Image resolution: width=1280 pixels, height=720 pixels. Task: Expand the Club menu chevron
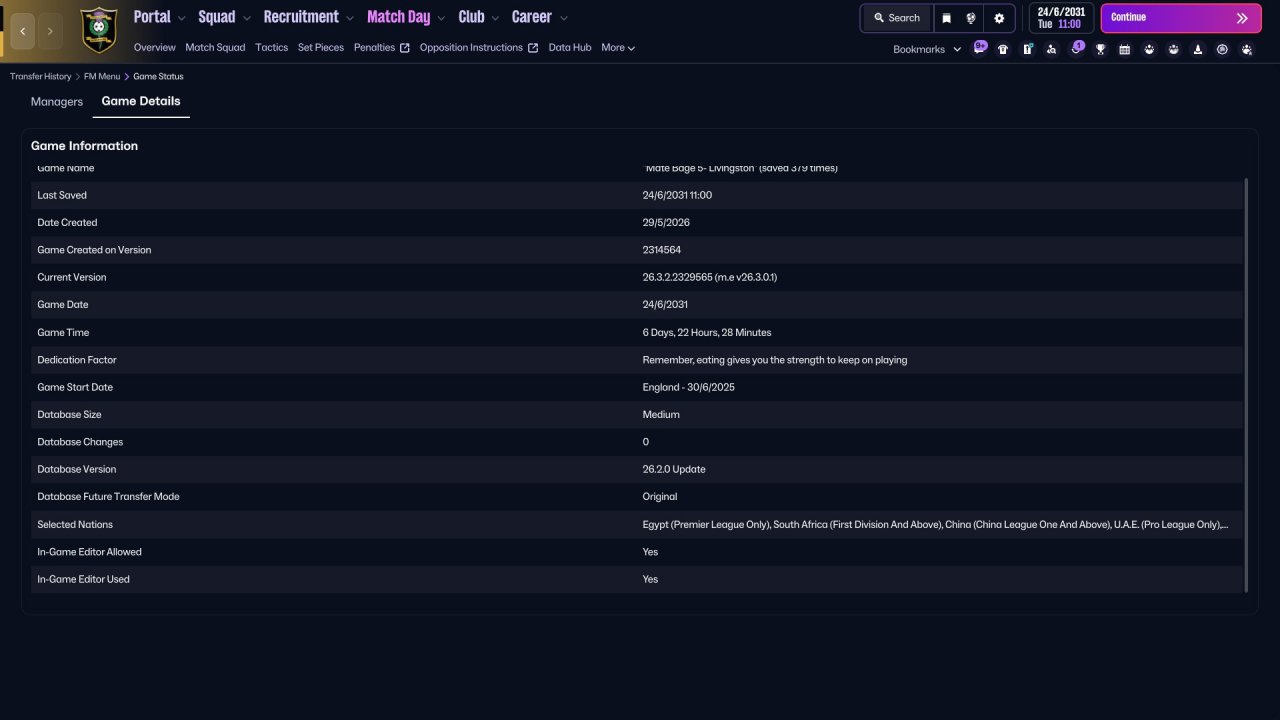(x=494, y=18)
